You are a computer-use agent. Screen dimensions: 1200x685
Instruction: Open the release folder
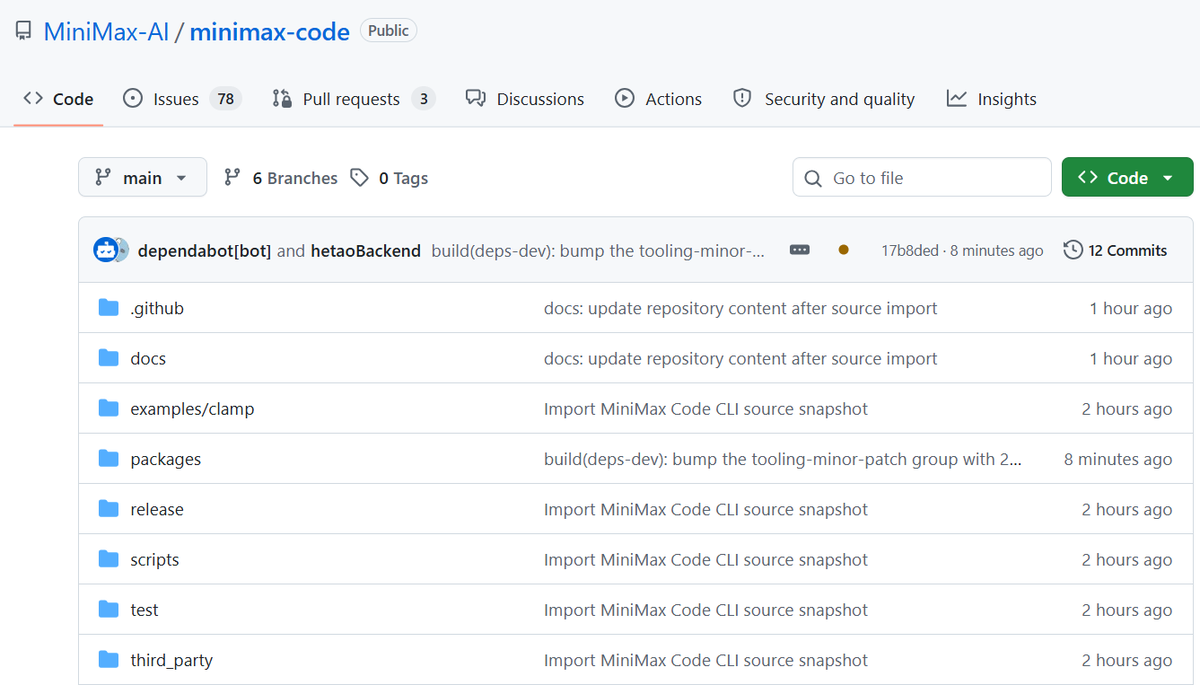(x=157, y=509)
